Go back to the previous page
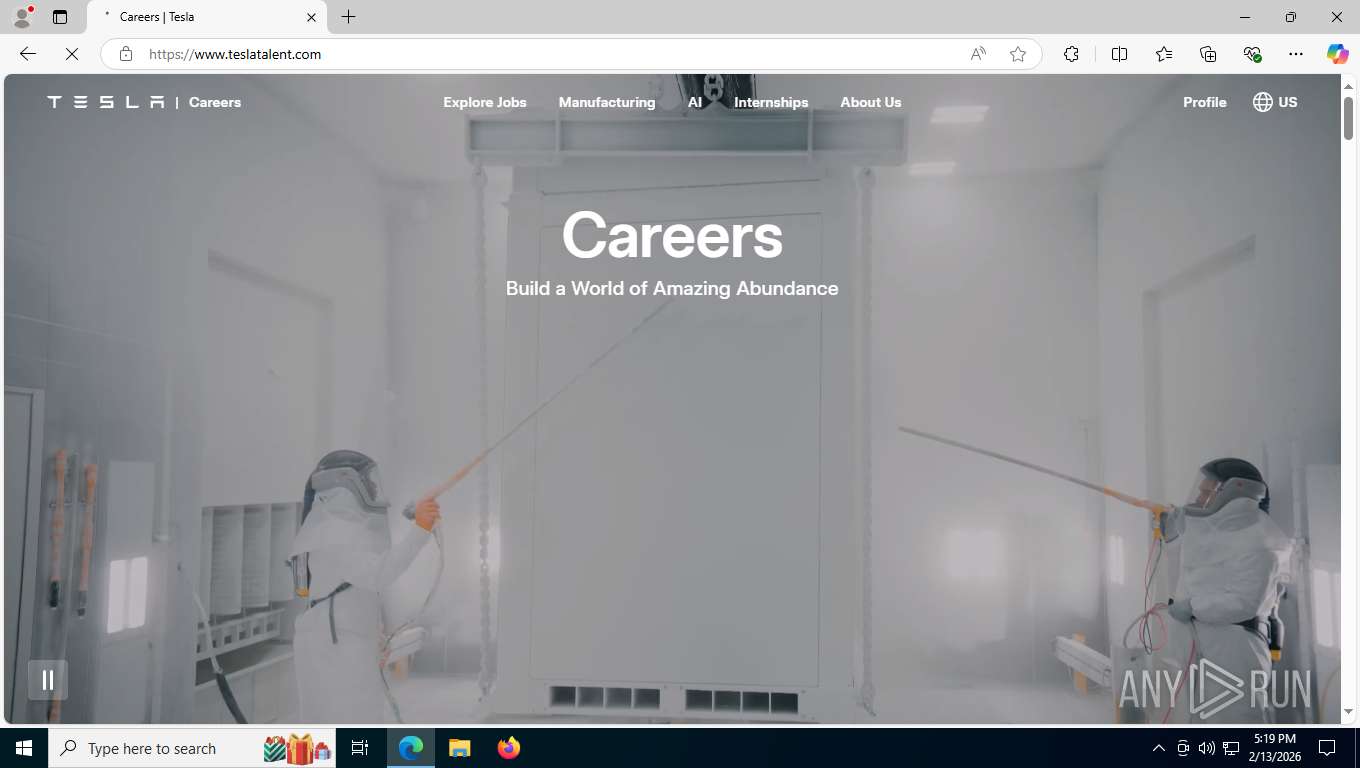The image size is (1360, 768). coord(28,54)
